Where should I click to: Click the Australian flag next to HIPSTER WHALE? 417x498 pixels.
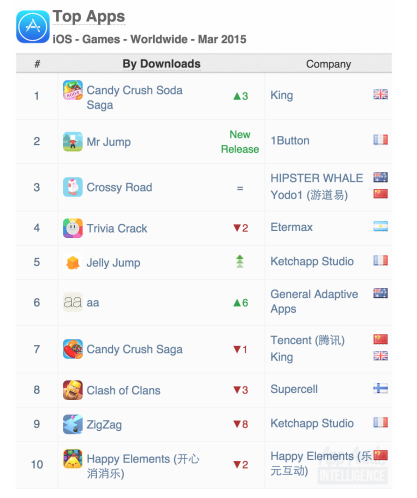pos(380,177)
